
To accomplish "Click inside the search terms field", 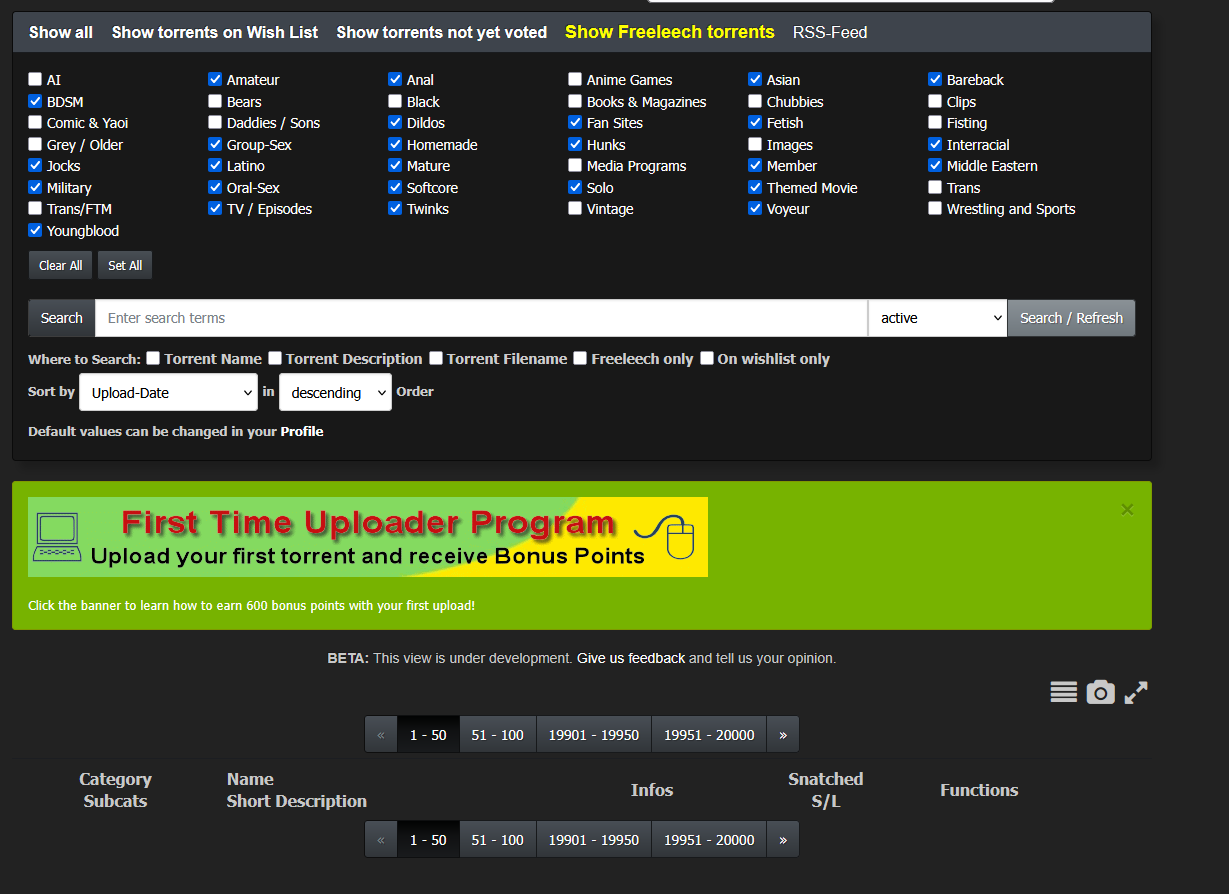I will (x=480, y=317).
